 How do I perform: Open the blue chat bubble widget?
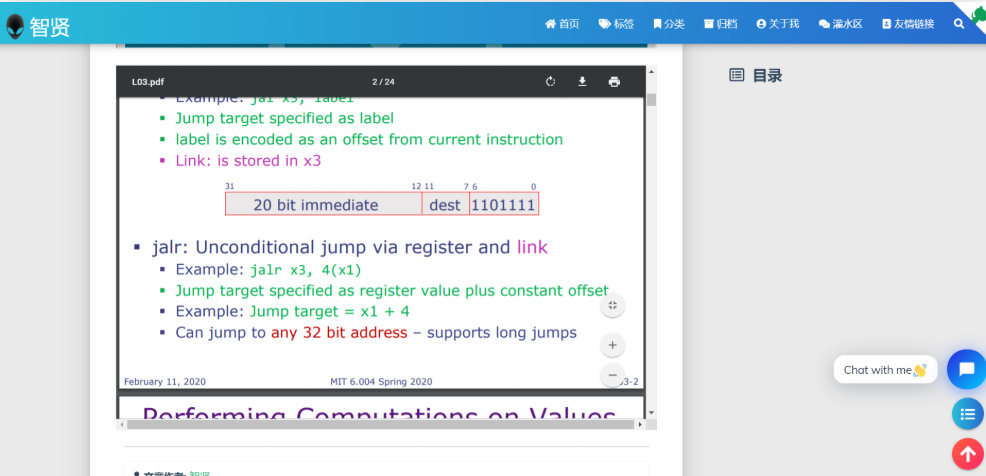pyautogui.click(x=966, y=369)
